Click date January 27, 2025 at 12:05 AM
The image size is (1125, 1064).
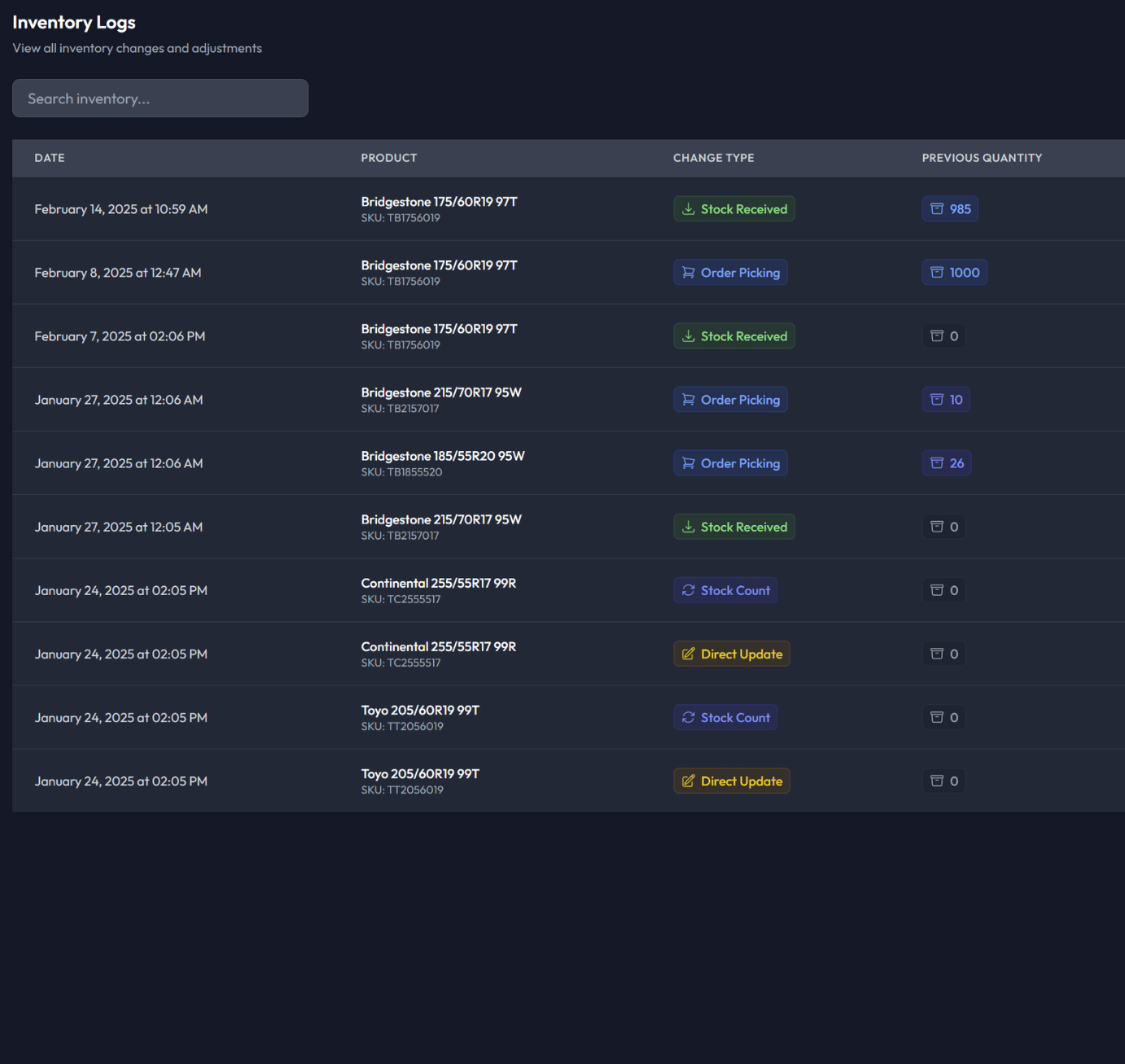pyautogui.click(x=119, y=527)
